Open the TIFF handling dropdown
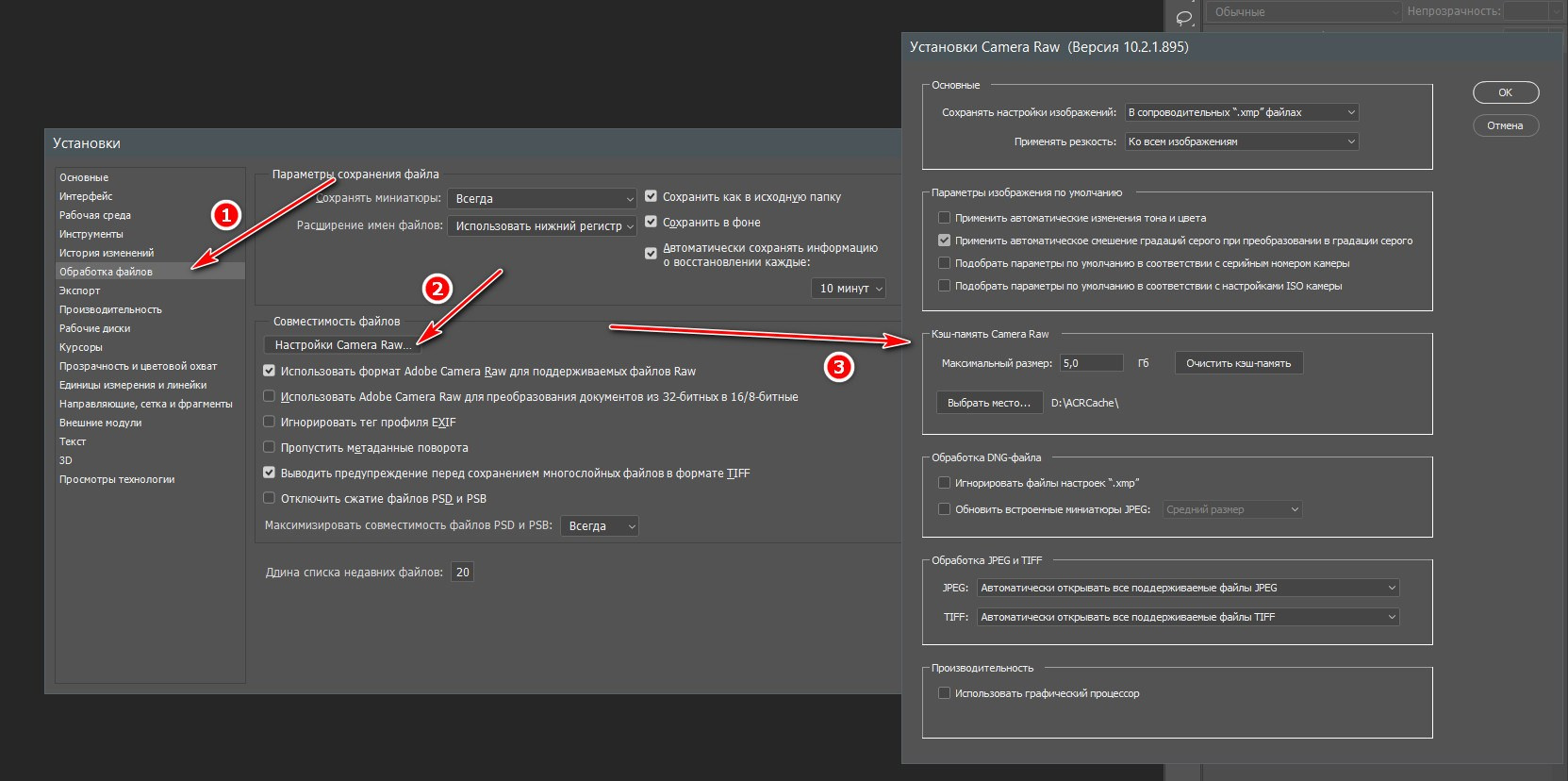The height and width of the screenshot is (781, 1568). 1188,617
